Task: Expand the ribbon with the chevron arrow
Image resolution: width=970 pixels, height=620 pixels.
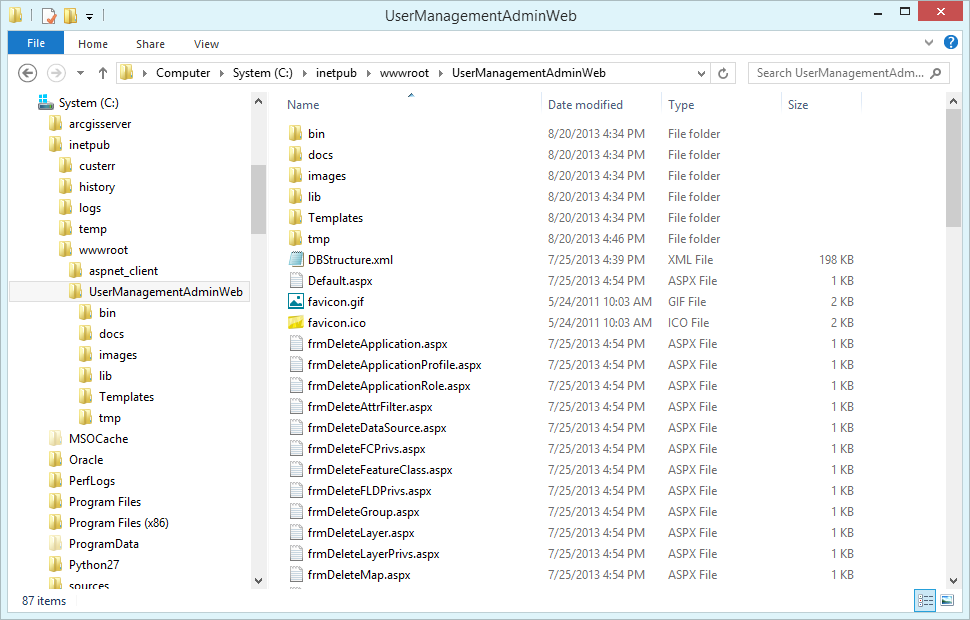Action: click(x=930, y=43)
